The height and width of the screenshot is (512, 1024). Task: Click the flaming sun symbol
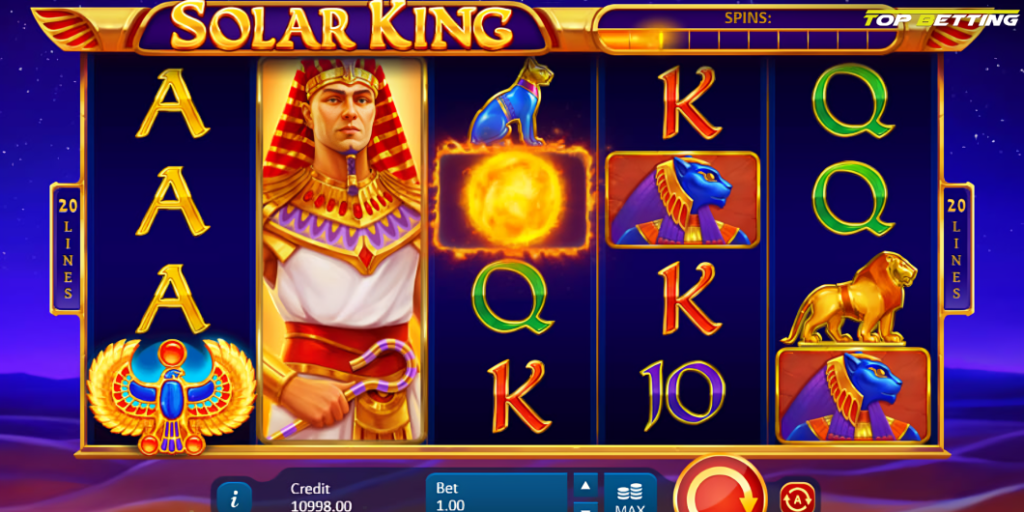tap(513, 200)
